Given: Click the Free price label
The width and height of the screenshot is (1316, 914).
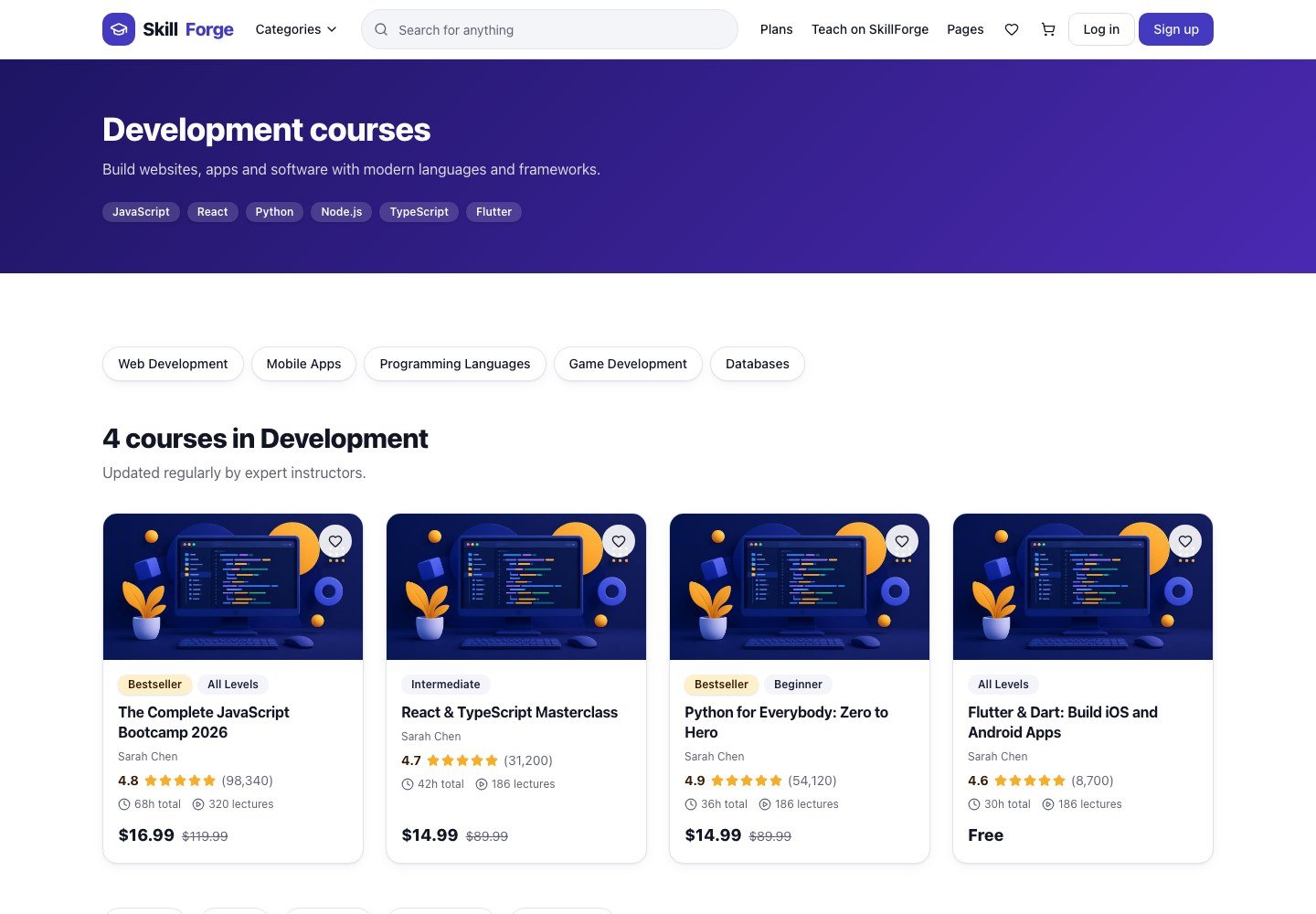Looking at the screenshot, I should pos(985,835).
